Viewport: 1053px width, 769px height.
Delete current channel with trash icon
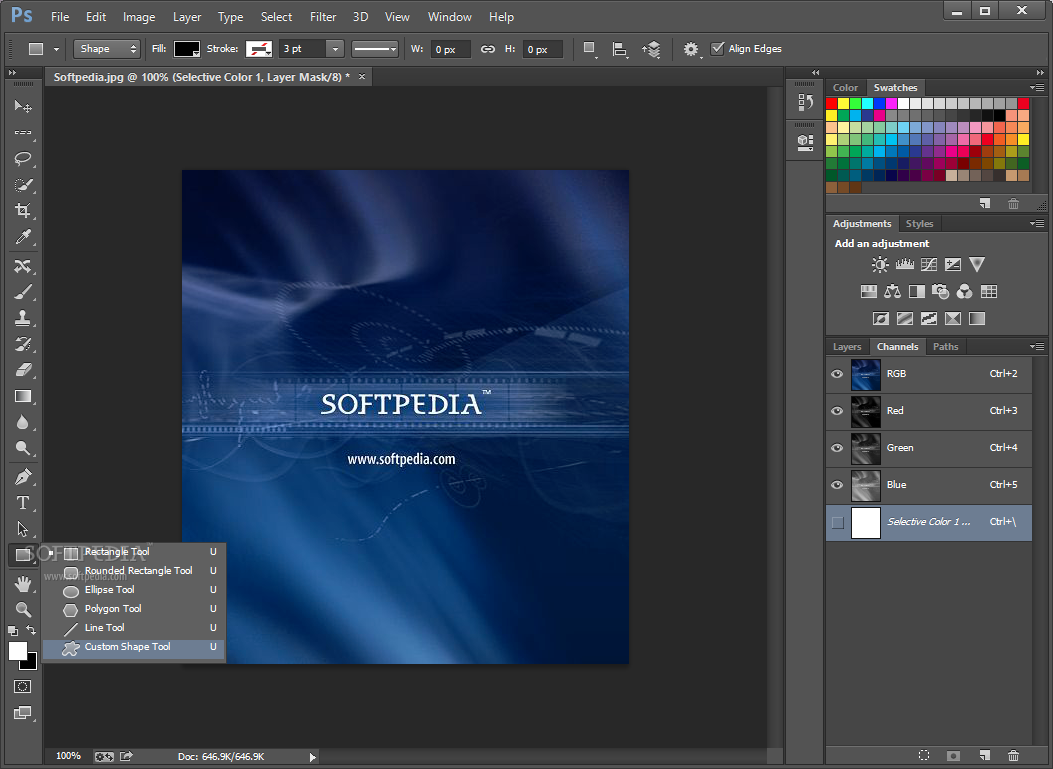1013,756
